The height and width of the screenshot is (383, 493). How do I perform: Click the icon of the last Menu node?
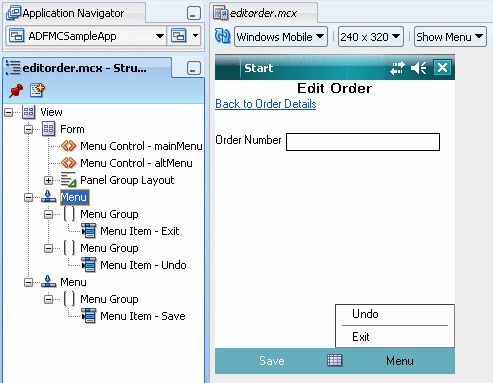pyautogui.click(x=48, y=282)
